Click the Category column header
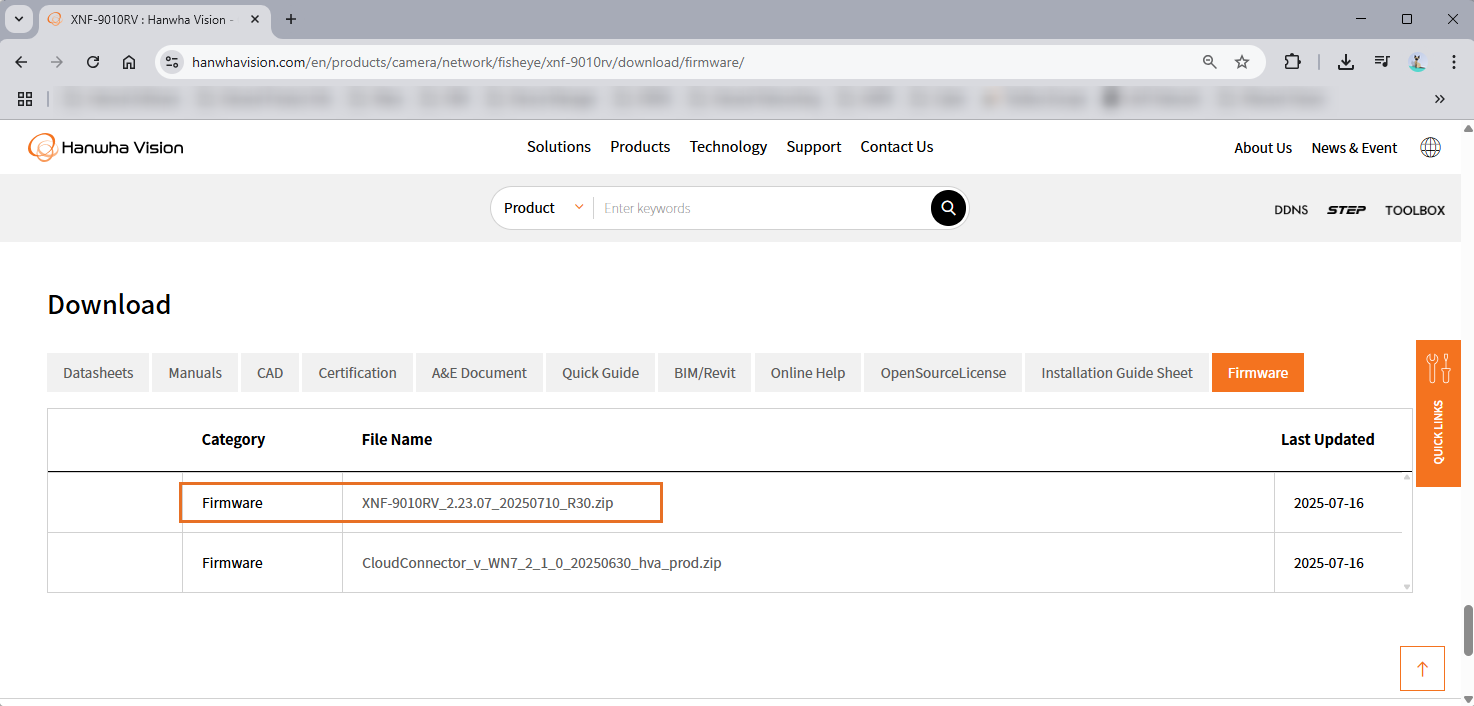 click(x=233, y=439)
